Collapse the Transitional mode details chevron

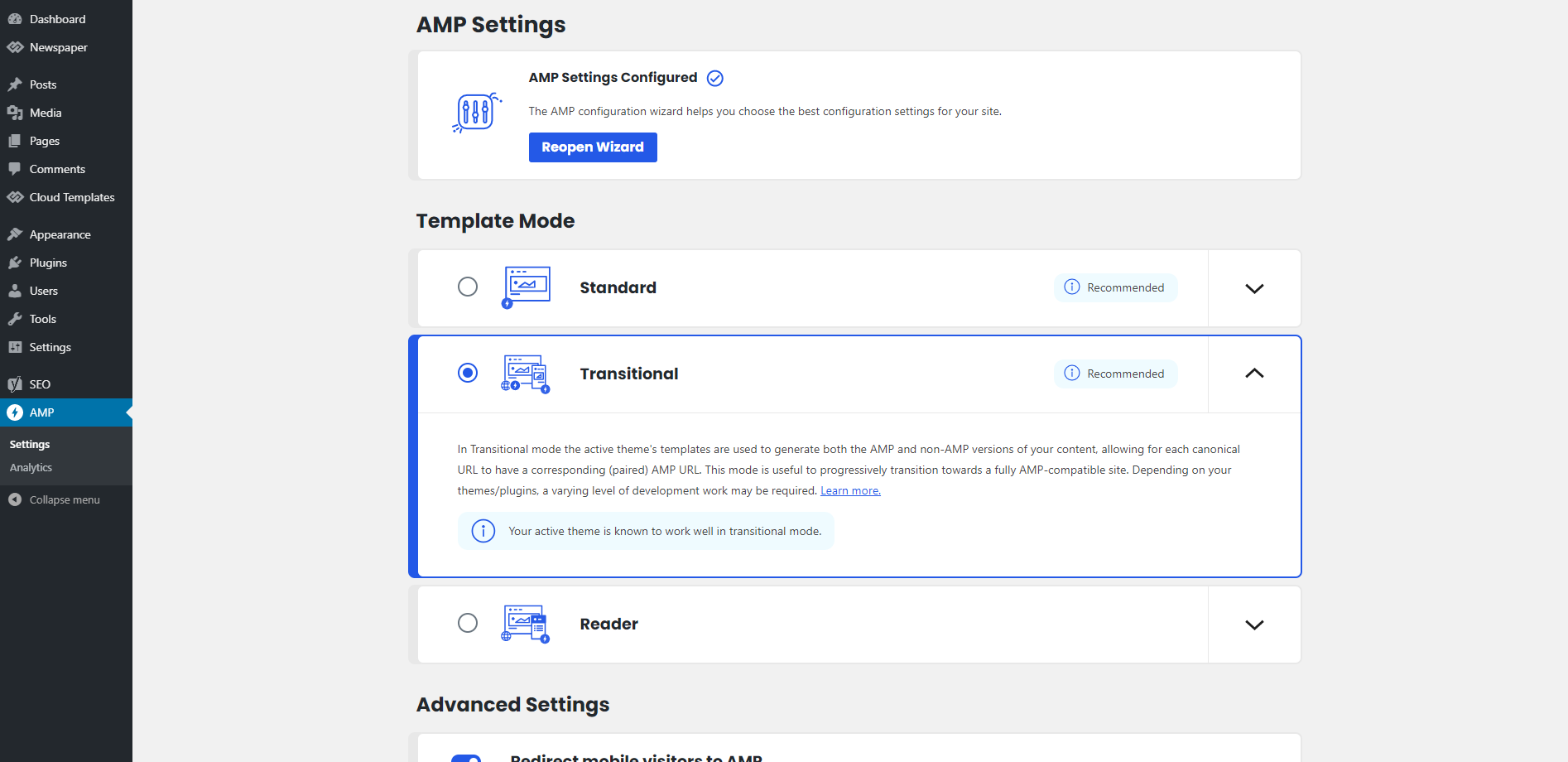coord(1254,374)
